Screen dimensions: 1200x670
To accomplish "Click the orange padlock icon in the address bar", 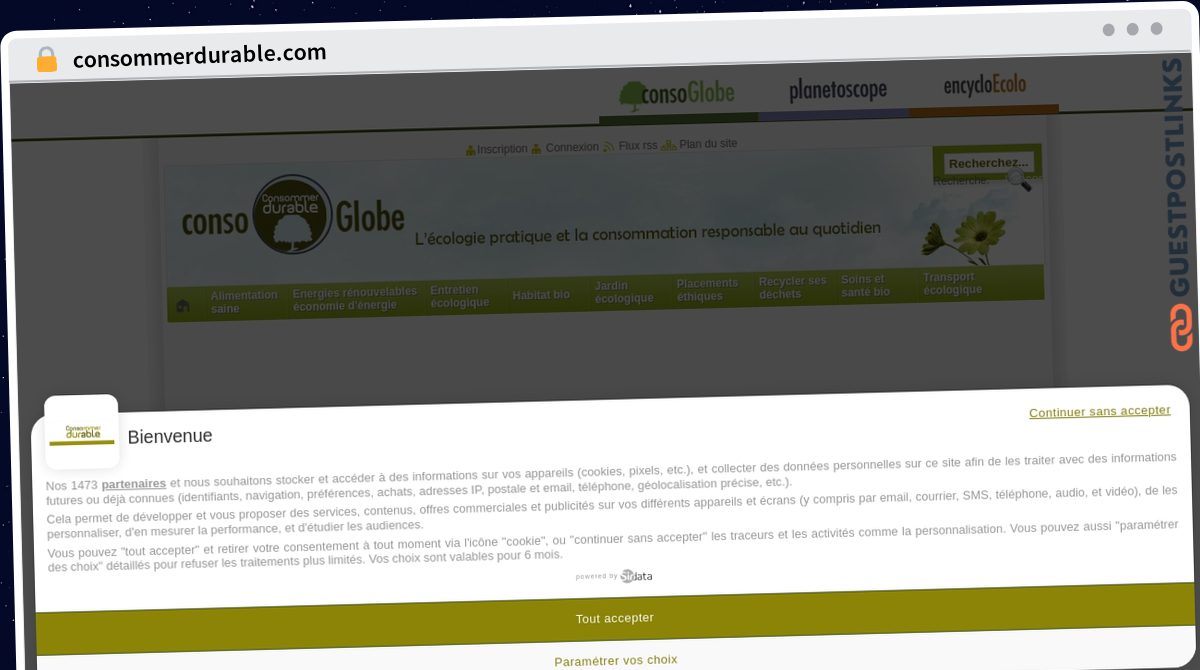I will (47, 59).
